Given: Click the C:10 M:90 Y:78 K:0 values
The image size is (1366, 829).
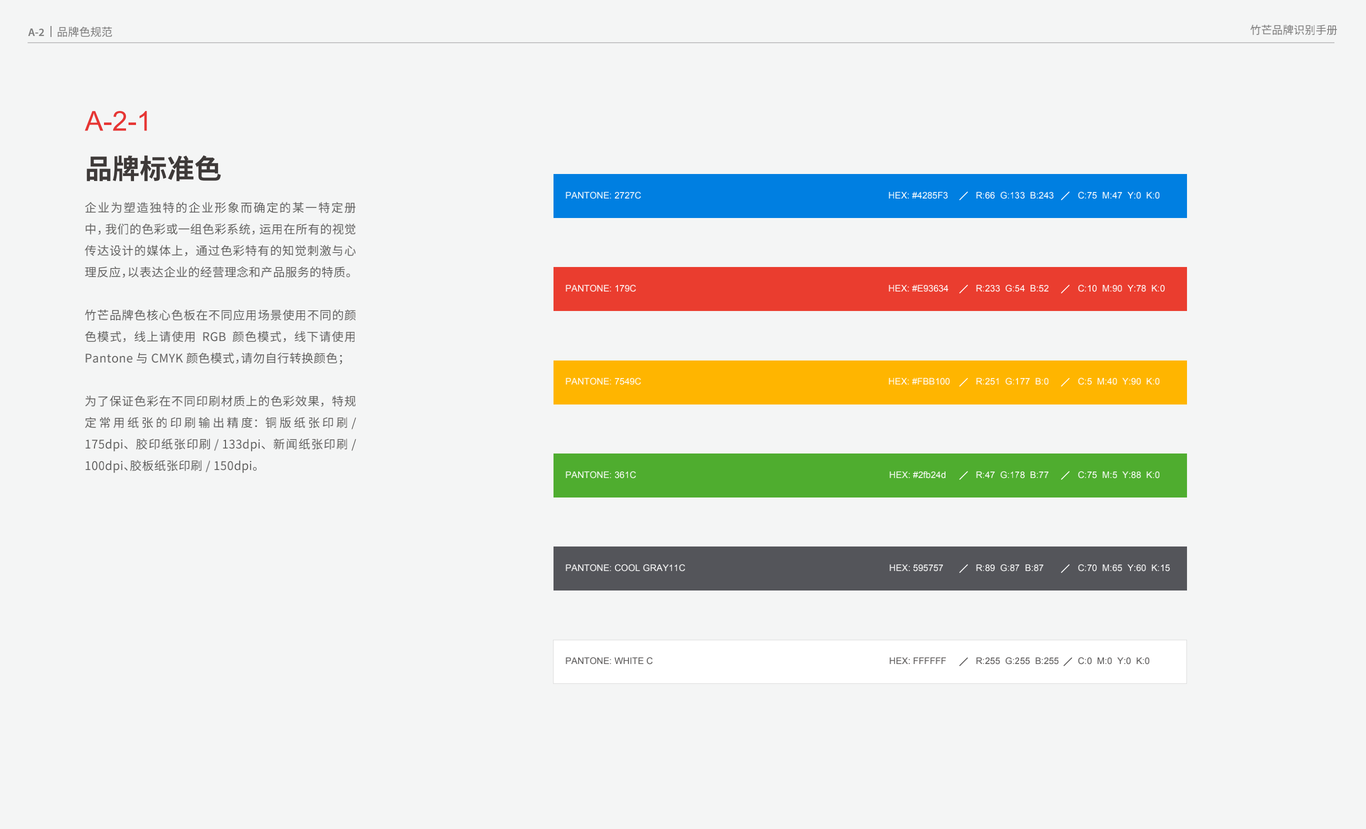Looking at the screenshot, I should (1121, 289).
